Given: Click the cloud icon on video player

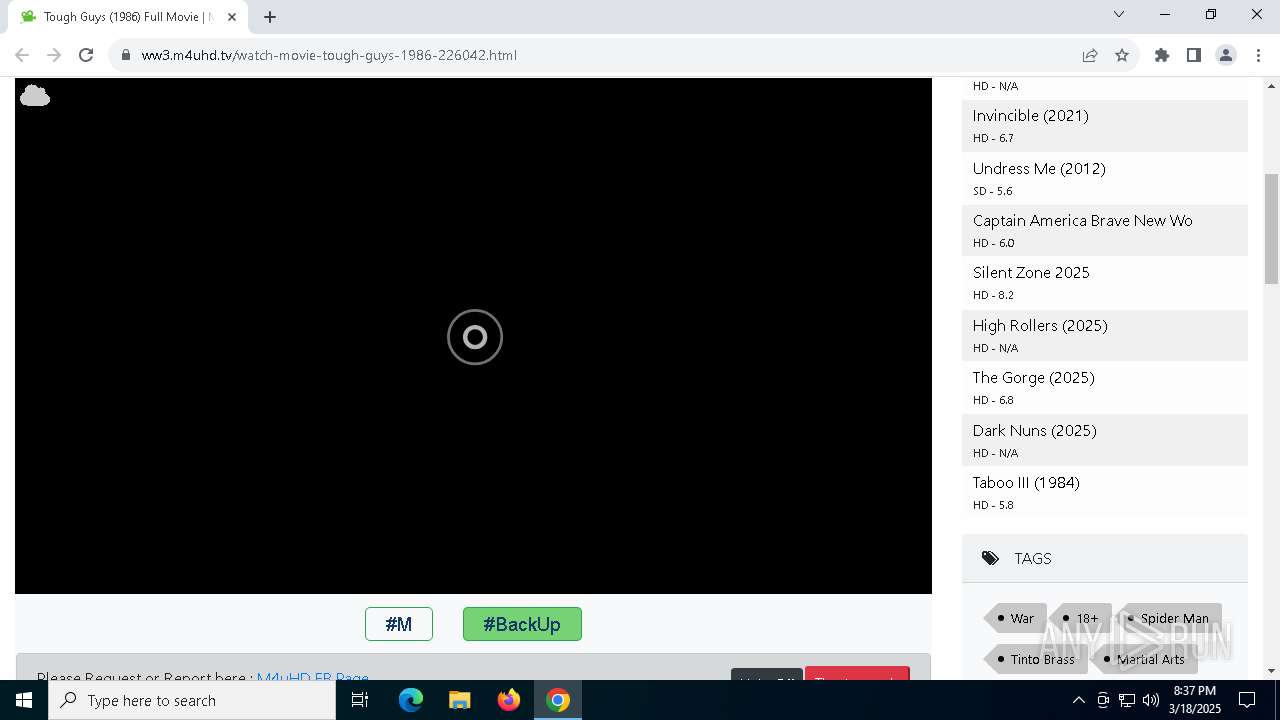Looking at the screenshot, I should pyautogui.click(x=35, y=96).
